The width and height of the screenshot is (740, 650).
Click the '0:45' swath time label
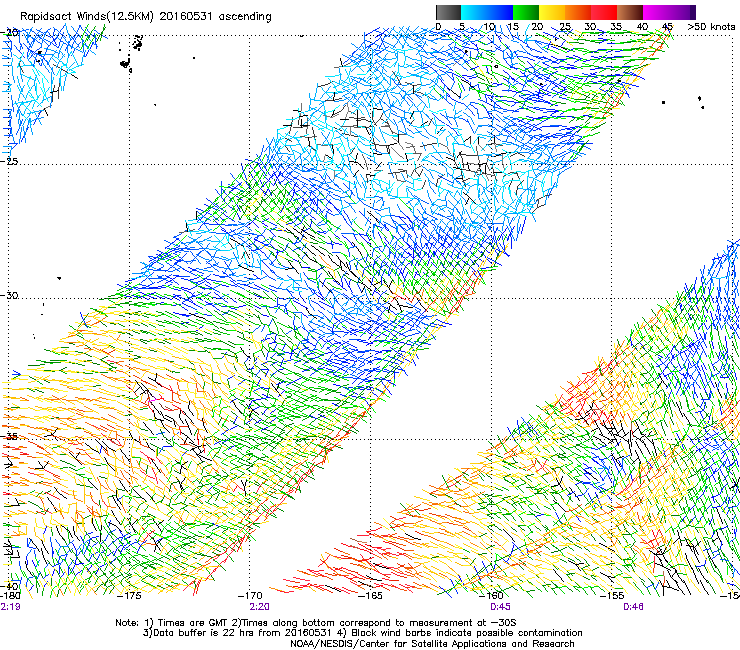[x=500, y=607]
